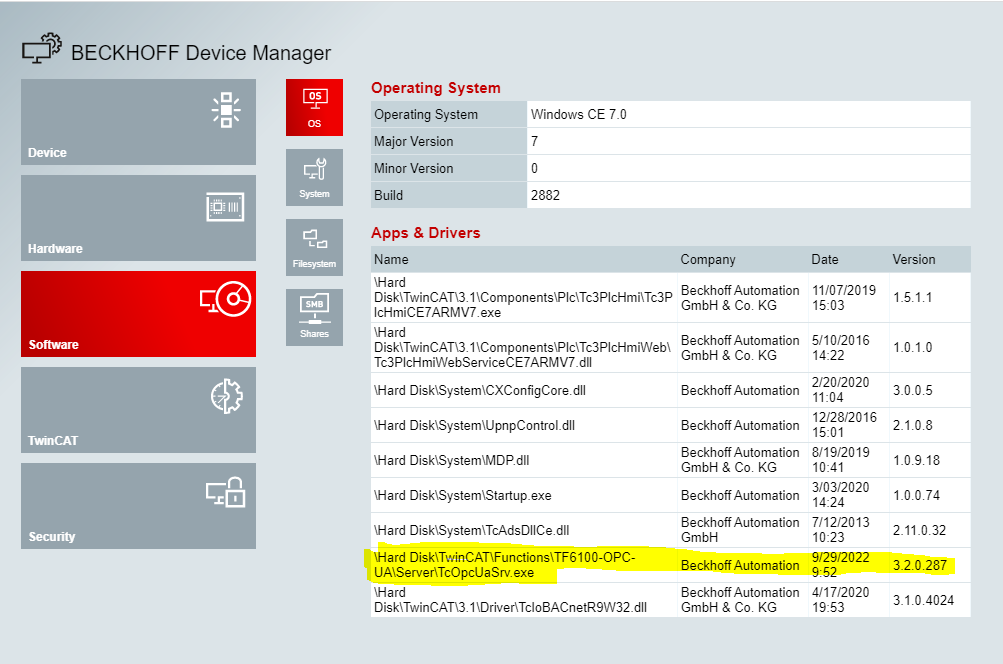Select the UpnpControl.dll entry
The width and height of the screenshot is (1003, 664).
tap(474, 425)
